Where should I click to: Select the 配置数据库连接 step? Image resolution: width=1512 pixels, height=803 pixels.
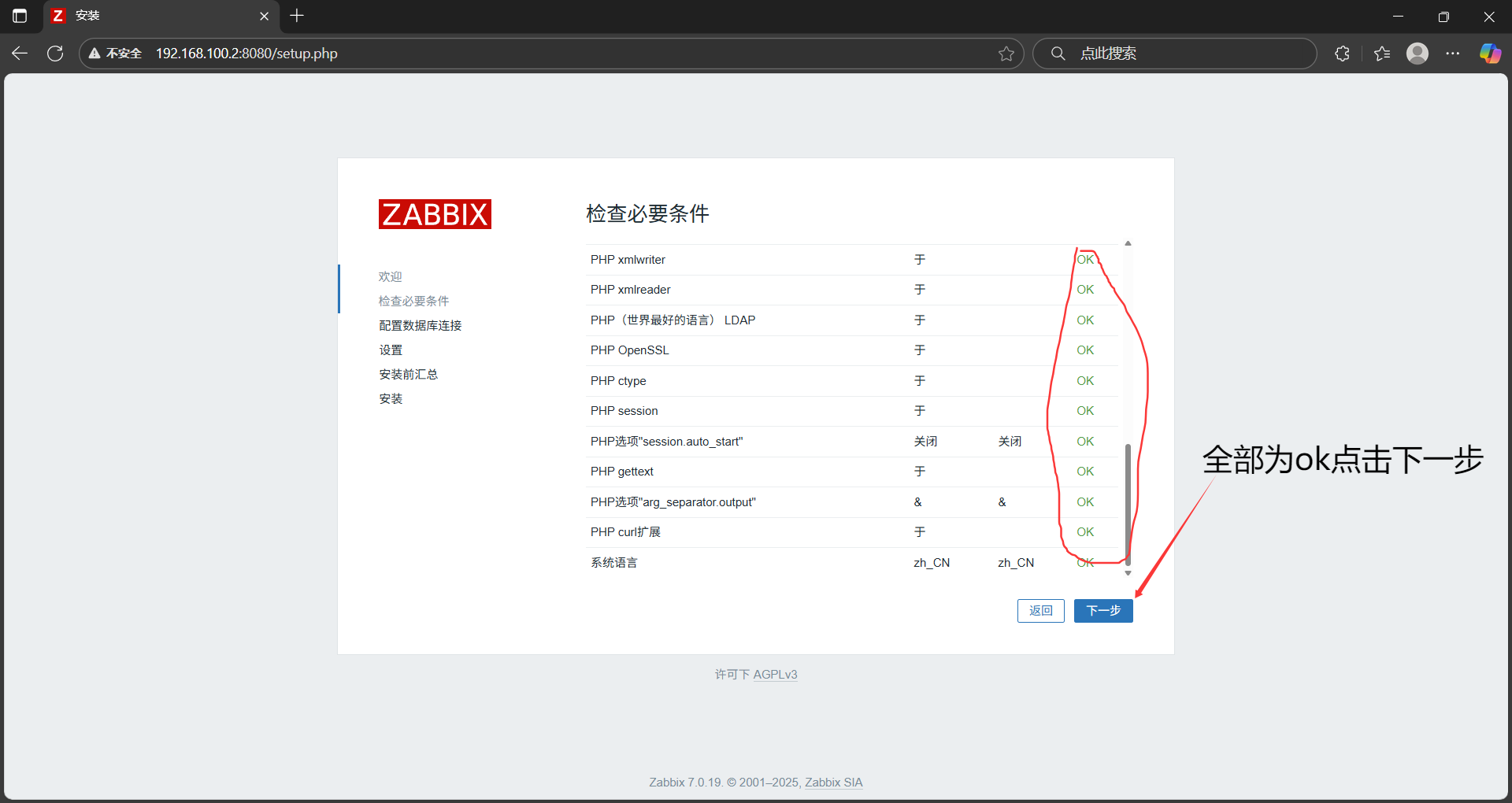point(420,325)
